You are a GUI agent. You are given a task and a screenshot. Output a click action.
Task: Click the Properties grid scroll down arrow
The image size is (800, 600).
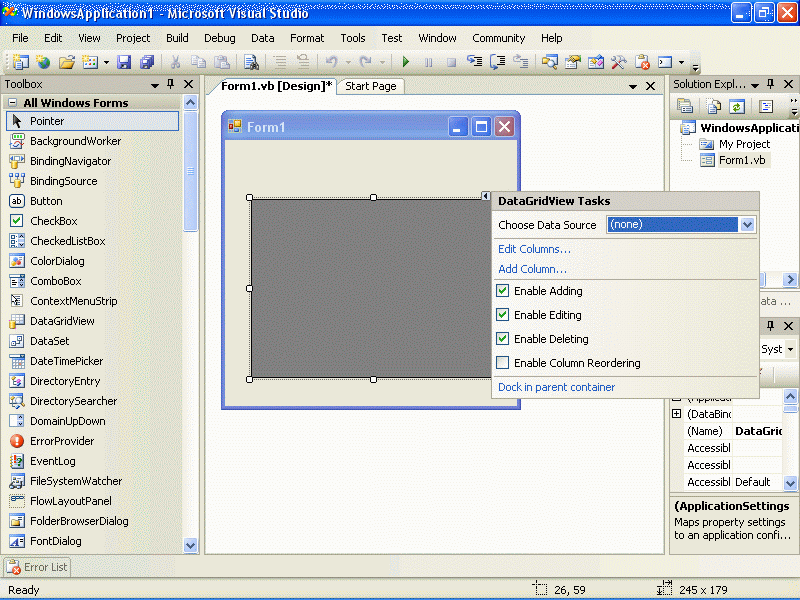tap(790, 482)
